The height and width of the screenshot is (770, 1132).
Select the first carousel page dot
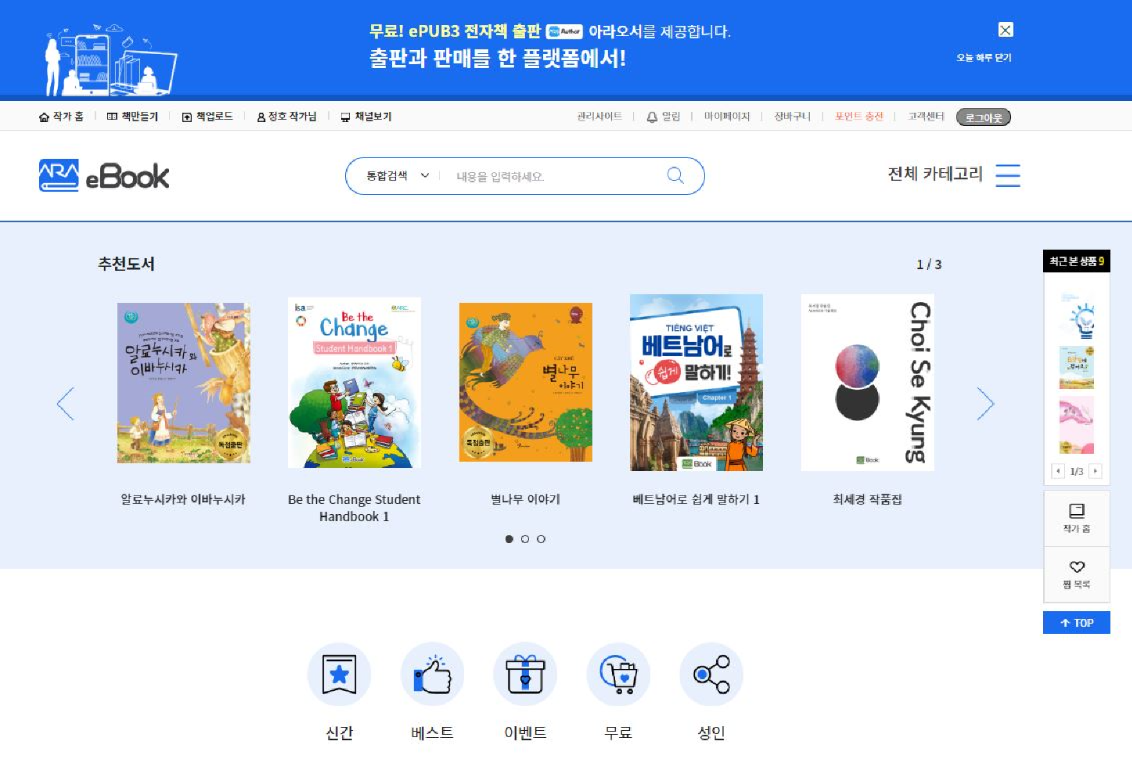(x=509, y=539)
